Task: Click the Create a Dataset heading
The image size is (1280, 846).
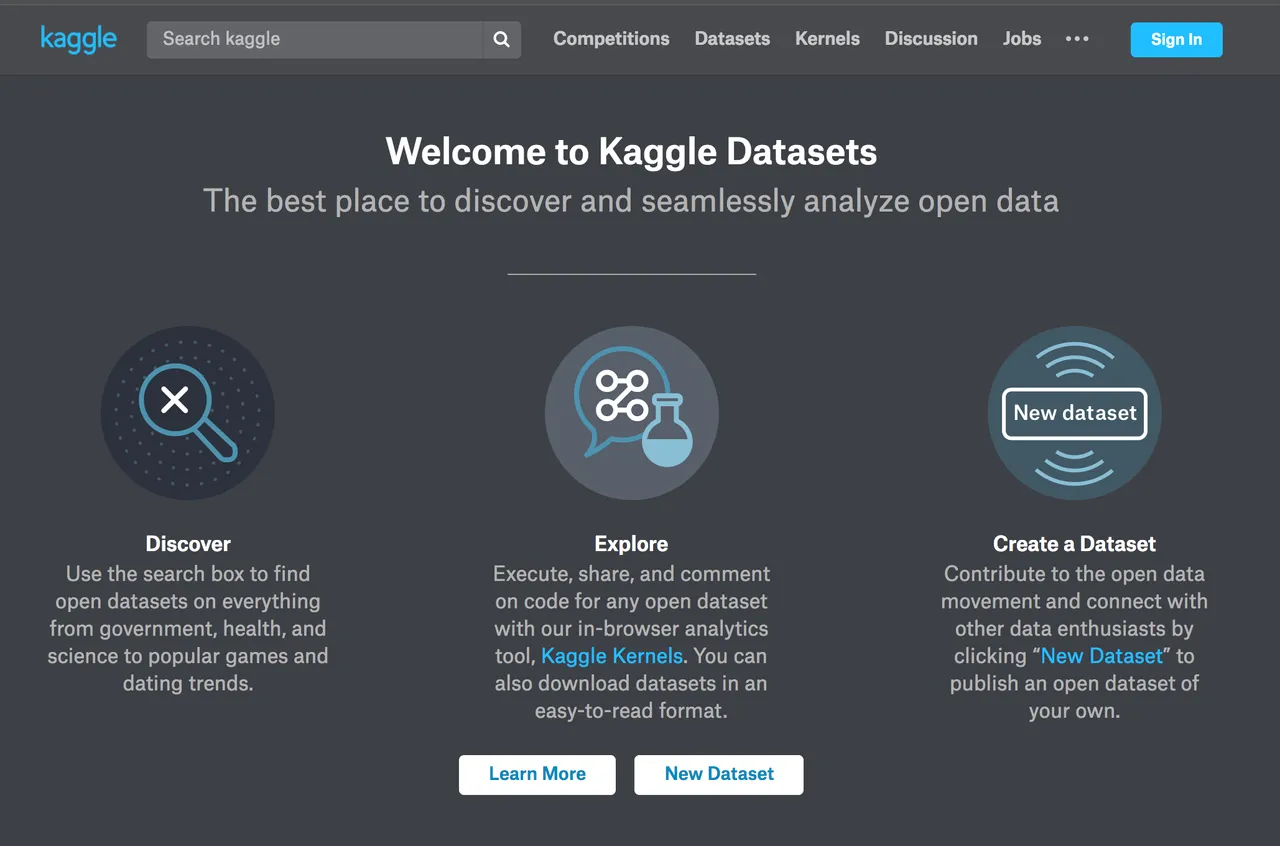Action: click(x=1075, y=544)
